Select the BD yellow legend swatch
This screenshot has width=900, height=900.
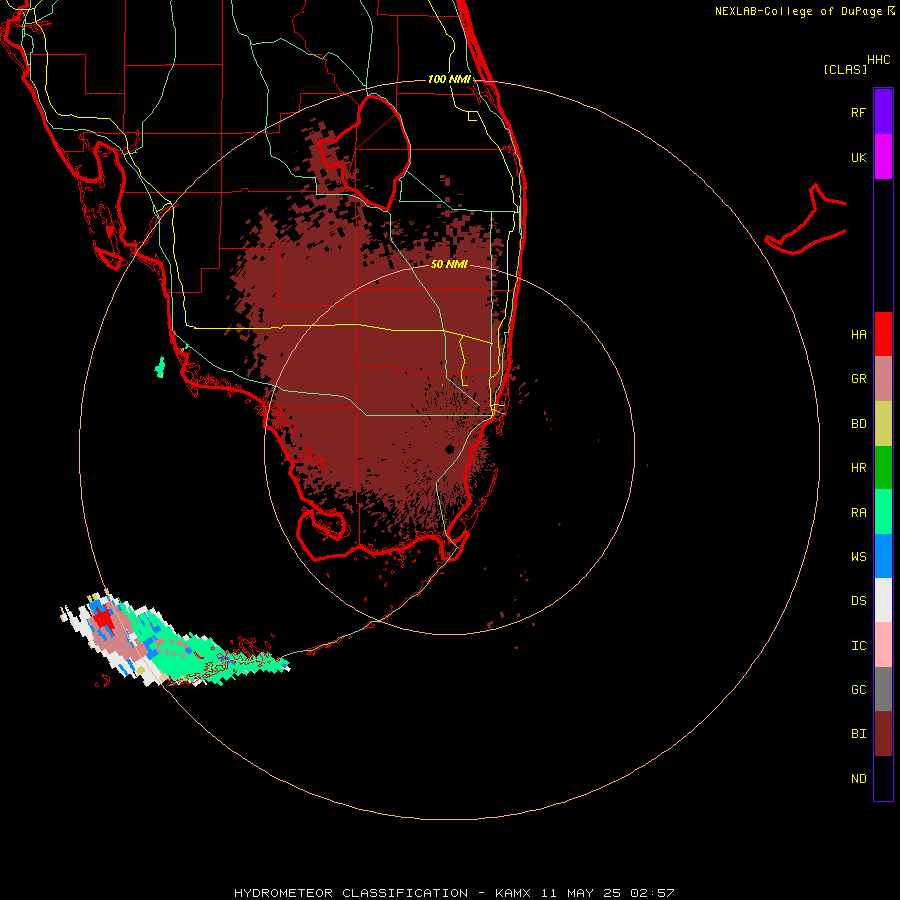pyautogui.click(x=883, y=424)
